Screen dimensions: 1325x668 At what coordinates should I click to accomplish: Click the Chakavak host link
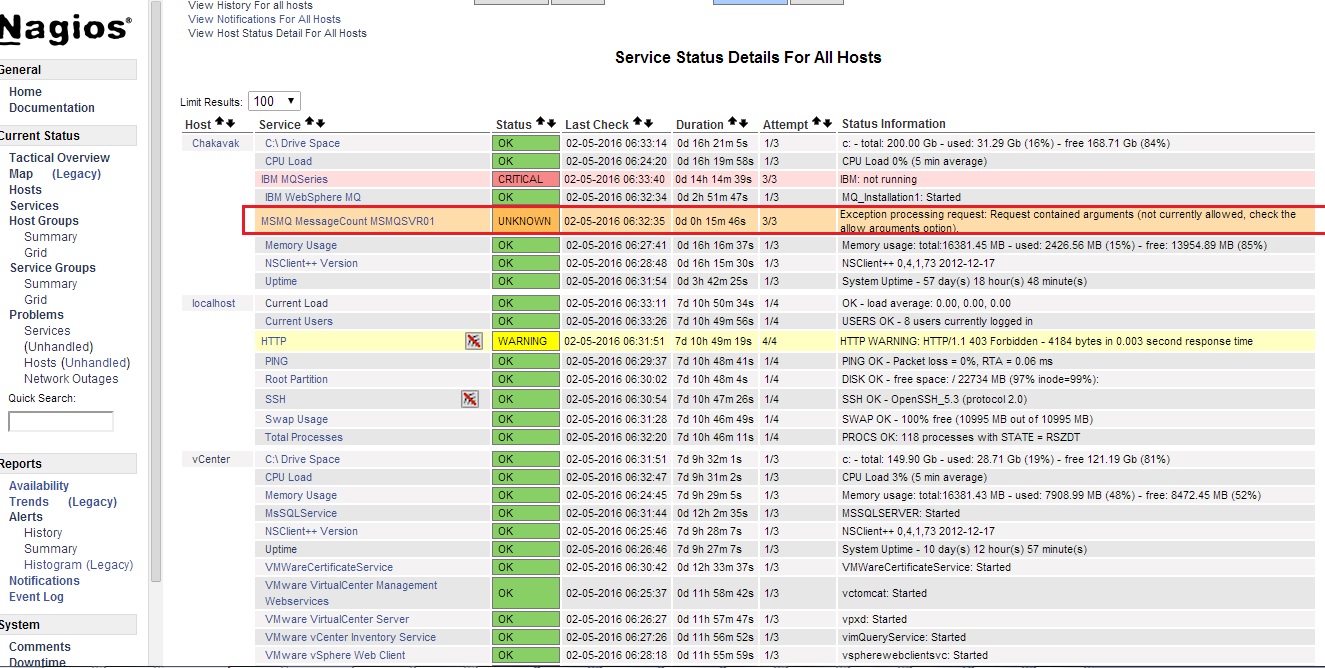[x=216, y=143]
